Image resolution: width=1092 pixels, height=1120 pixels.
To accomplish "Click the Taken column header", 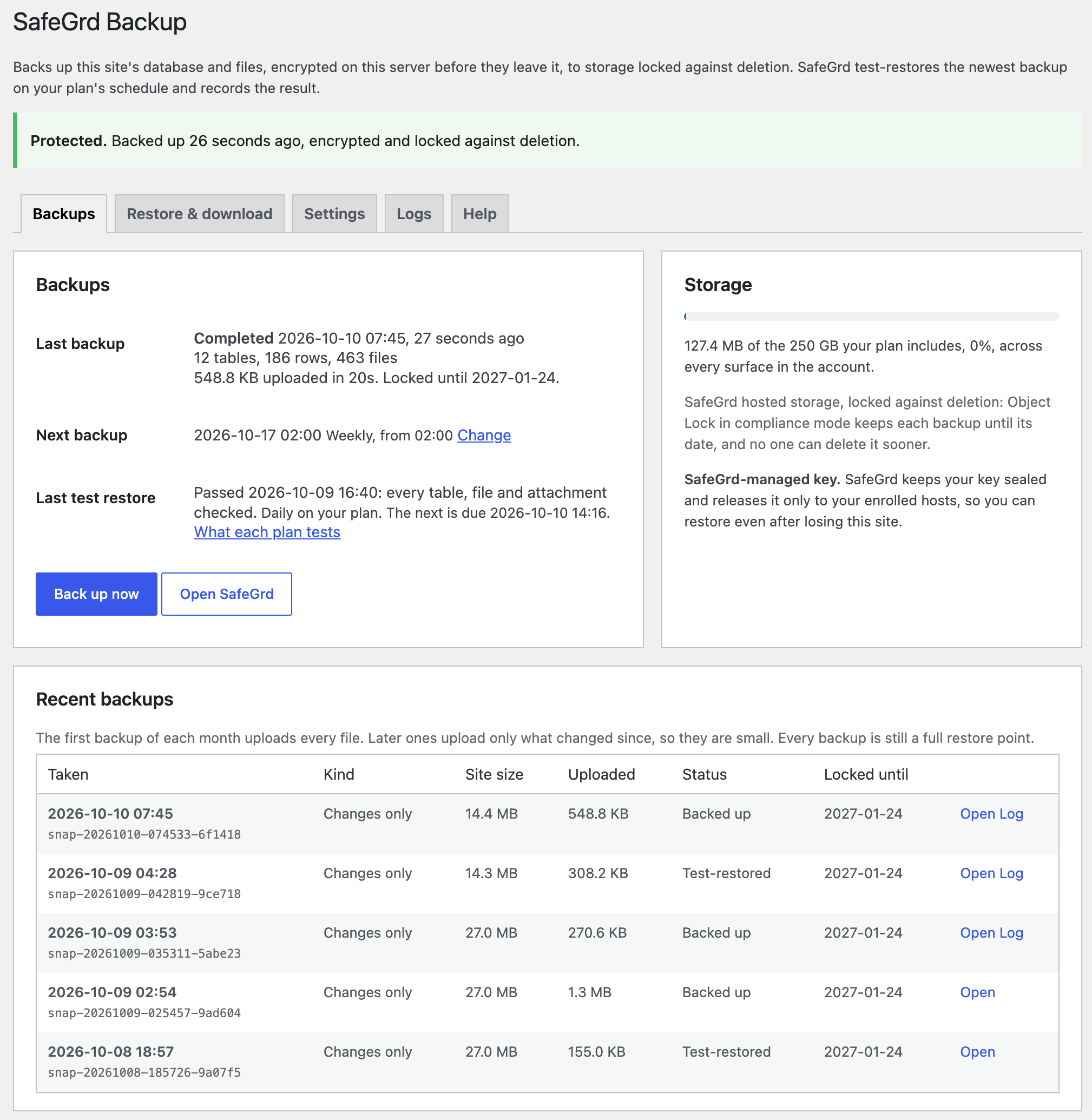I will tap(68, 774).
